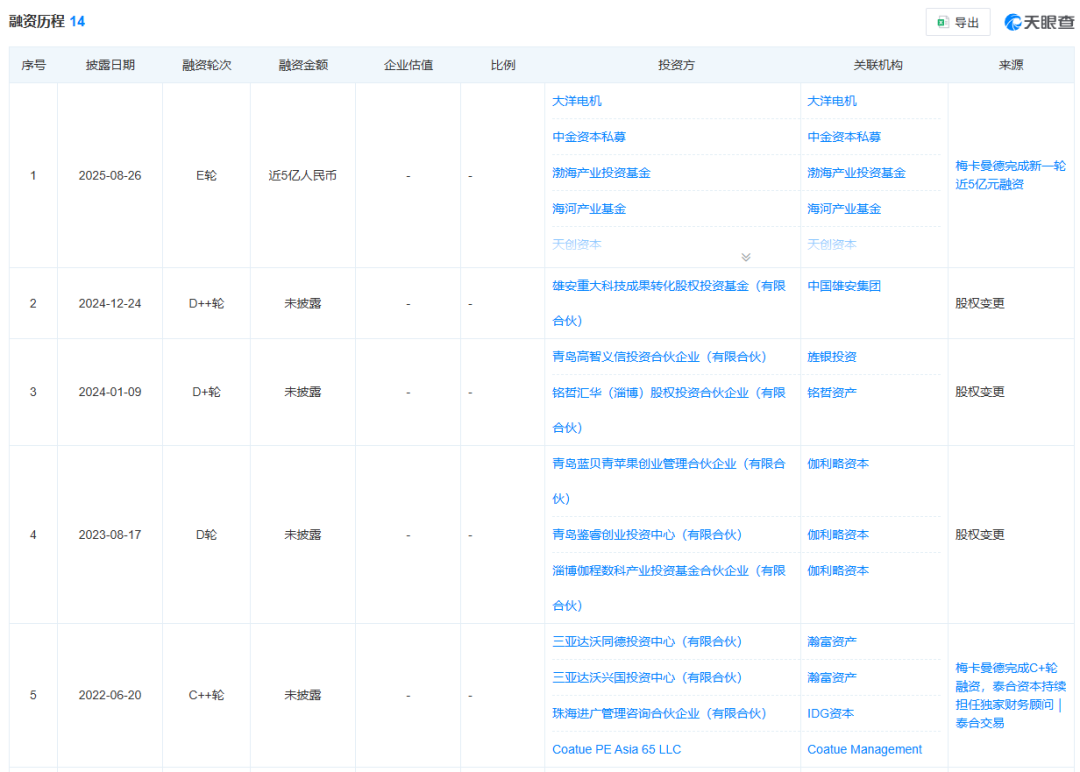Open 渤海产业投资基金 in the 关联机构 column
Image resolution: width=1080 pixels, height=772 pixels.
pyautogui.click(x=856, y=173)
